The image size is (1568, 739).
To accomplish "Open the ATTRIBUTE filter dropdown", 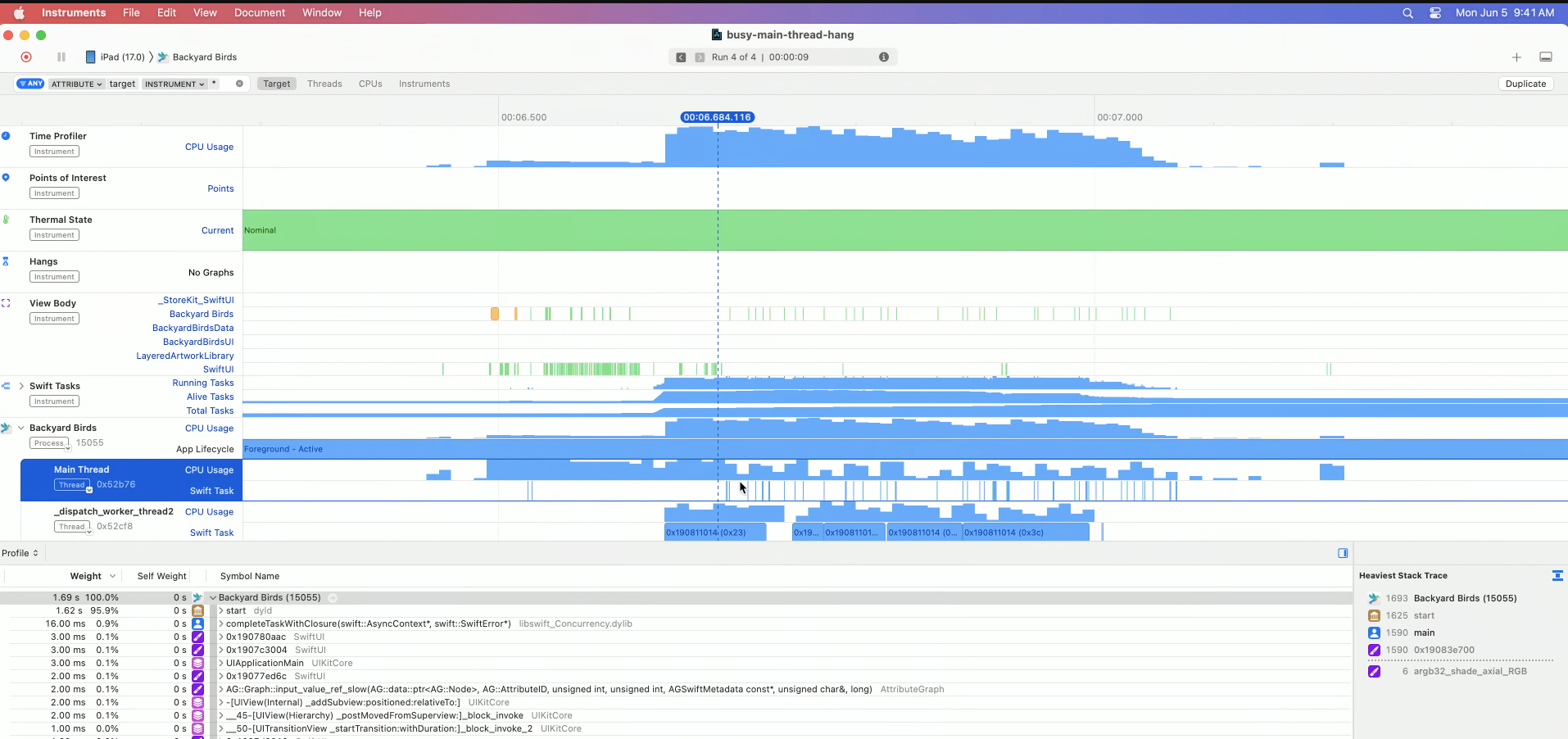I will coord(76,84).
